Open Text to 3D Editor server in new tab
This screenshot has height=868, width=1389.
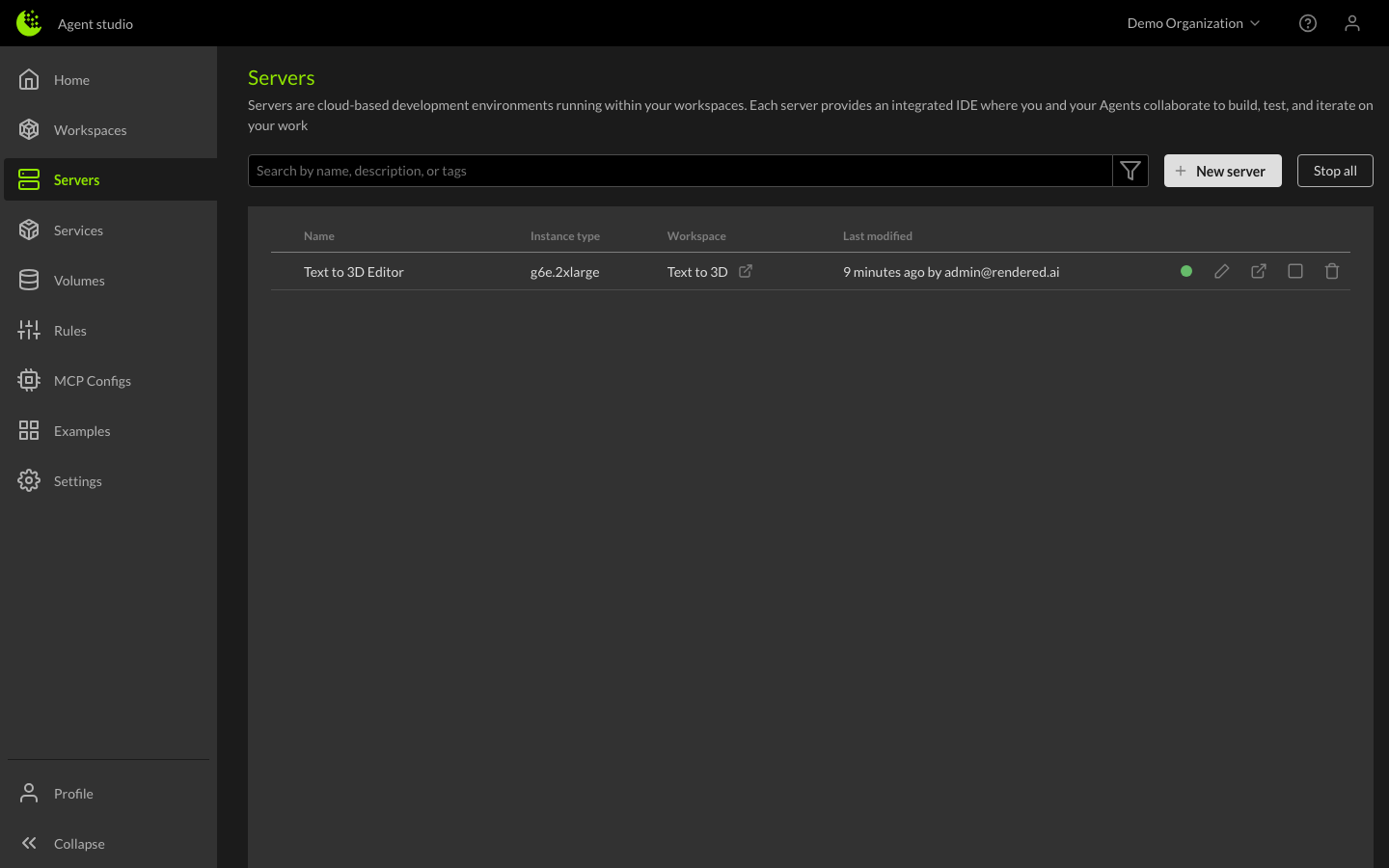[x=1258, y=272]
